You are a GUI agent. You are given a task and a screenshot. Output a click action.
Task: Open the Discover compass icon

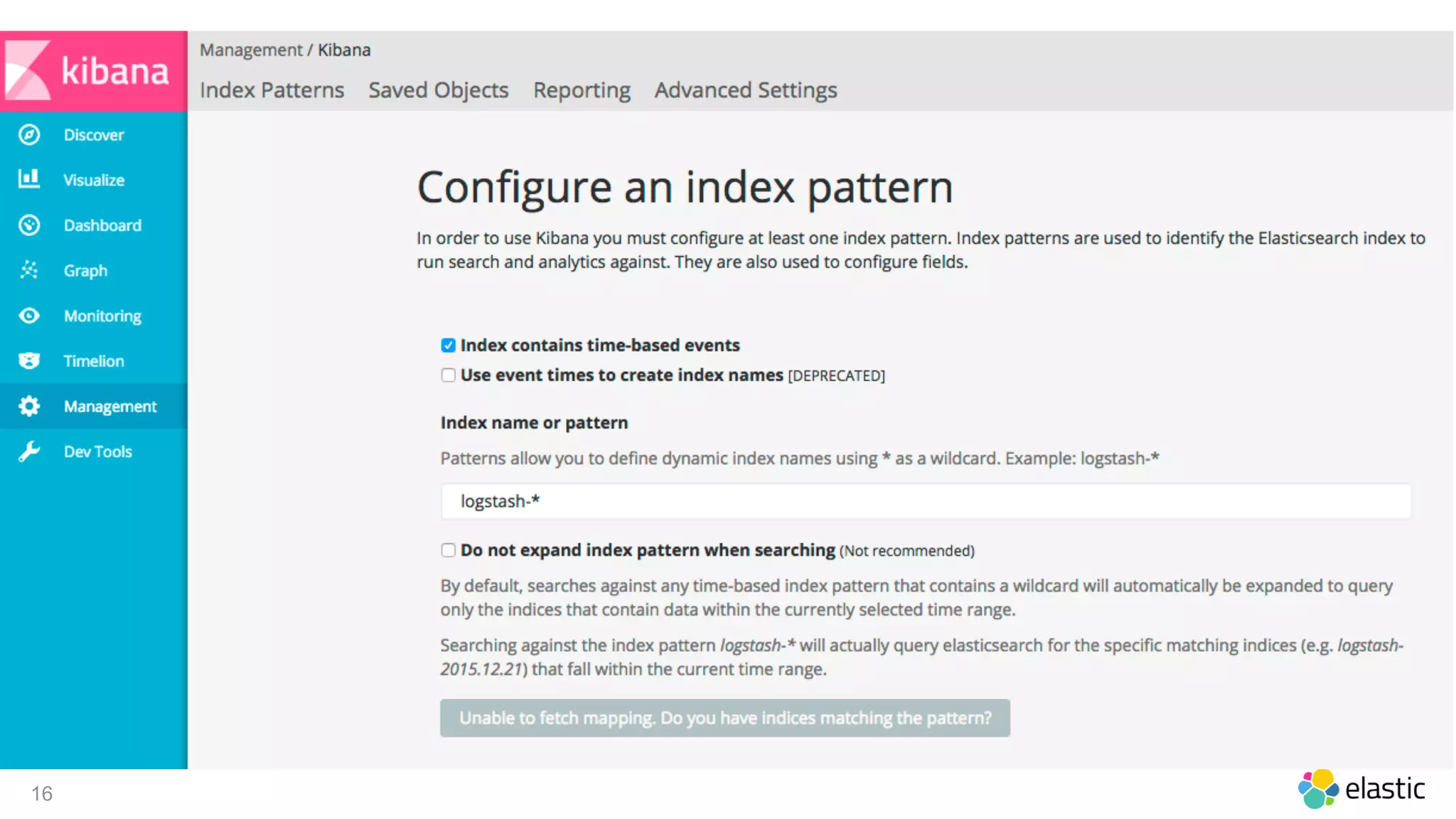29,135
